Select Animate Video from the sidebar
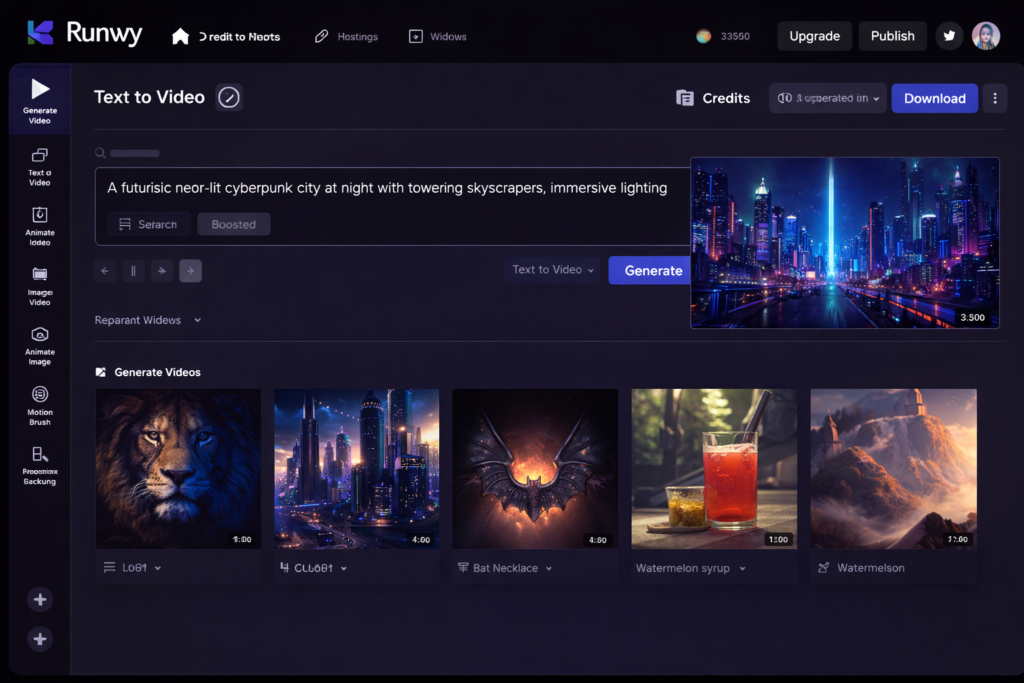The image size is (1024, 683). 39,225
